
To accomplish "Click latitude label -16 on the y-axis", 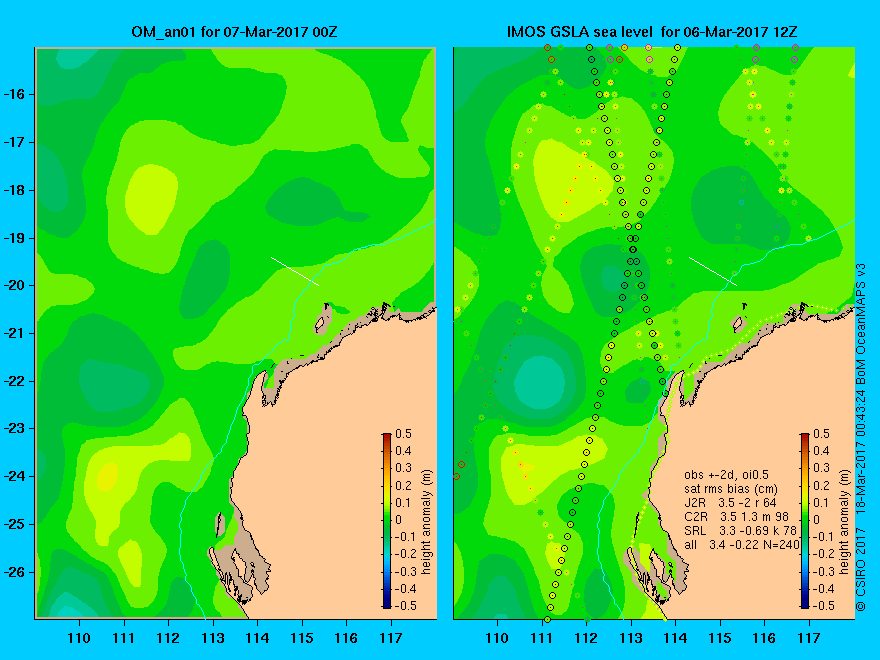I will pos(15,94).
